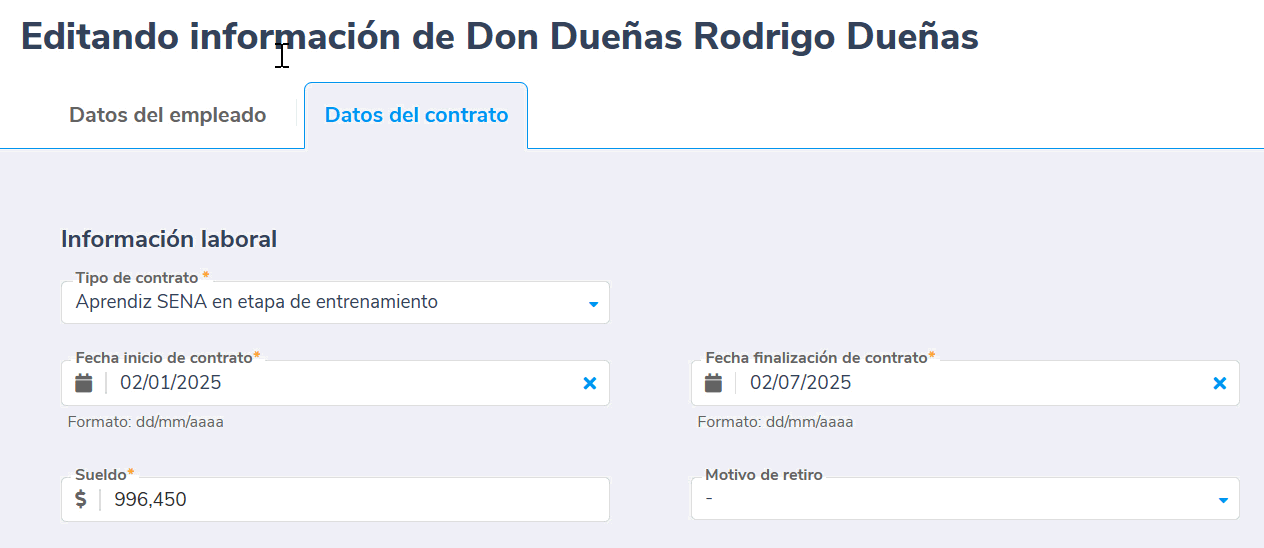
Task: Click the Tipo de contrato field label
Action: click(x=137, y=277)
